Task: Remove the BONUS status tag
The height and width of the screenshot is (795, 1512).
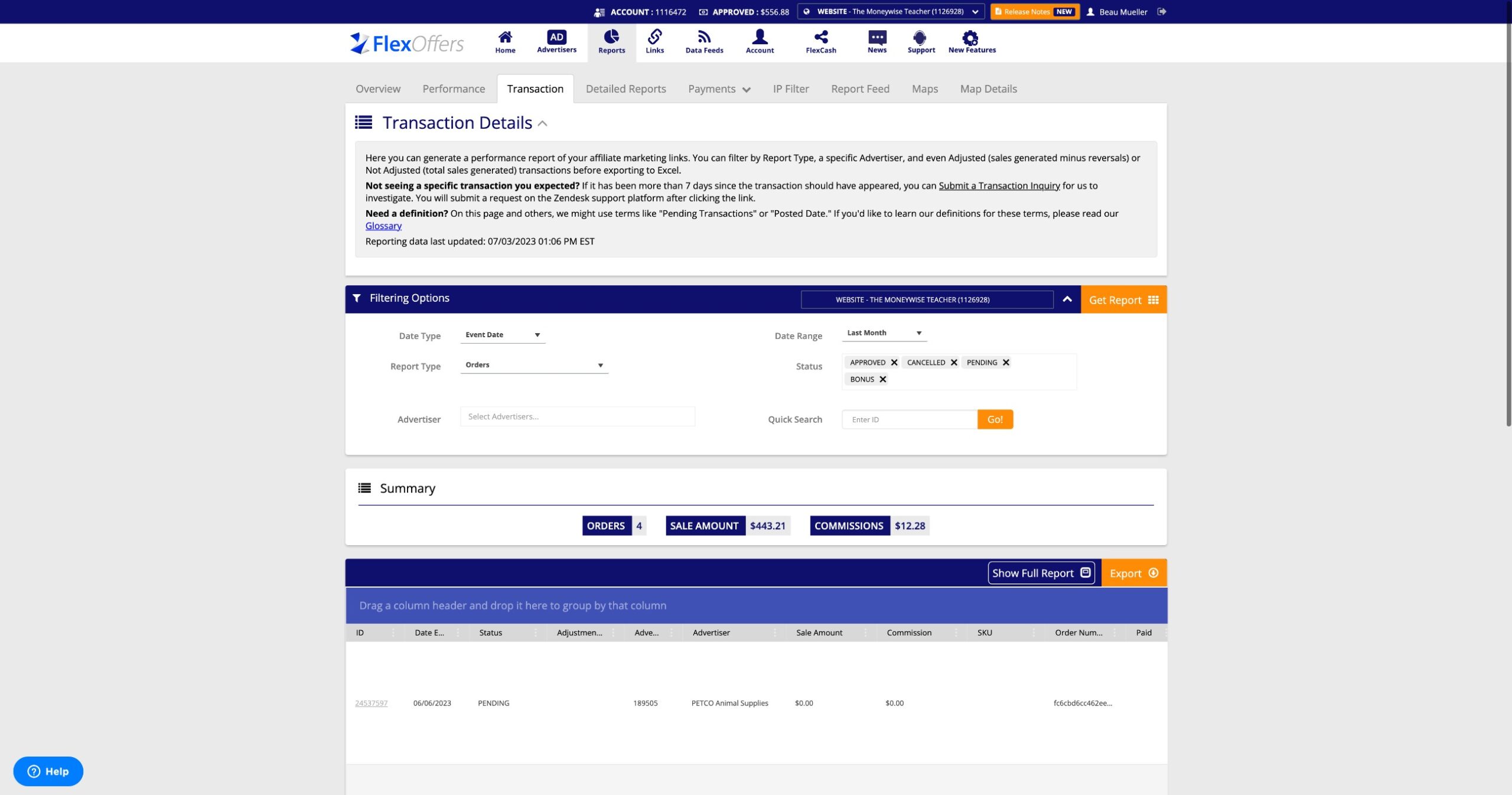Action: 883,379
